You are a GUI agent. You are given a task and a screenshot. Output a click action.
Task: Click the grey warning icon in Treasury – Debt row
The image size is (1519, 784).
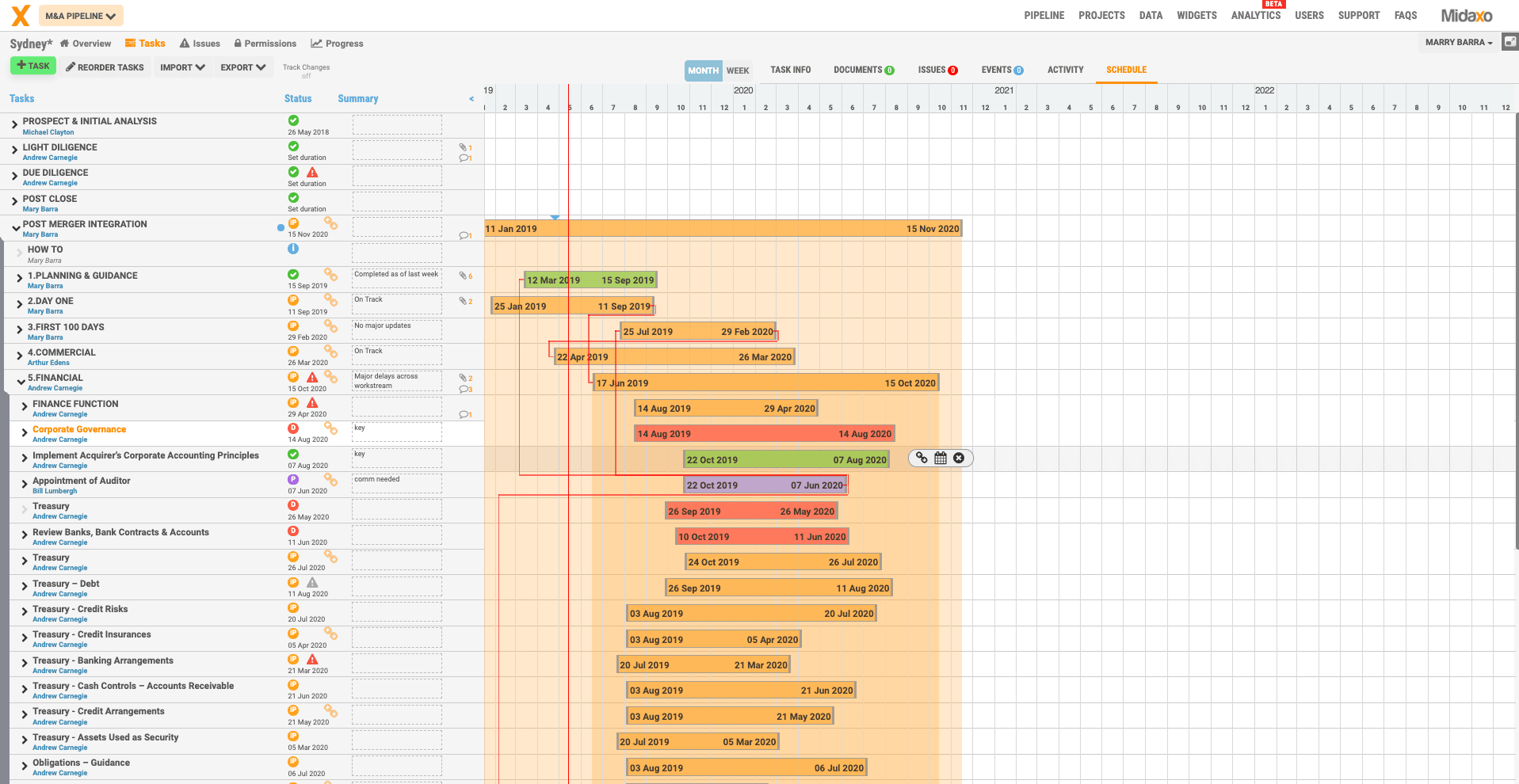[312, 582]
